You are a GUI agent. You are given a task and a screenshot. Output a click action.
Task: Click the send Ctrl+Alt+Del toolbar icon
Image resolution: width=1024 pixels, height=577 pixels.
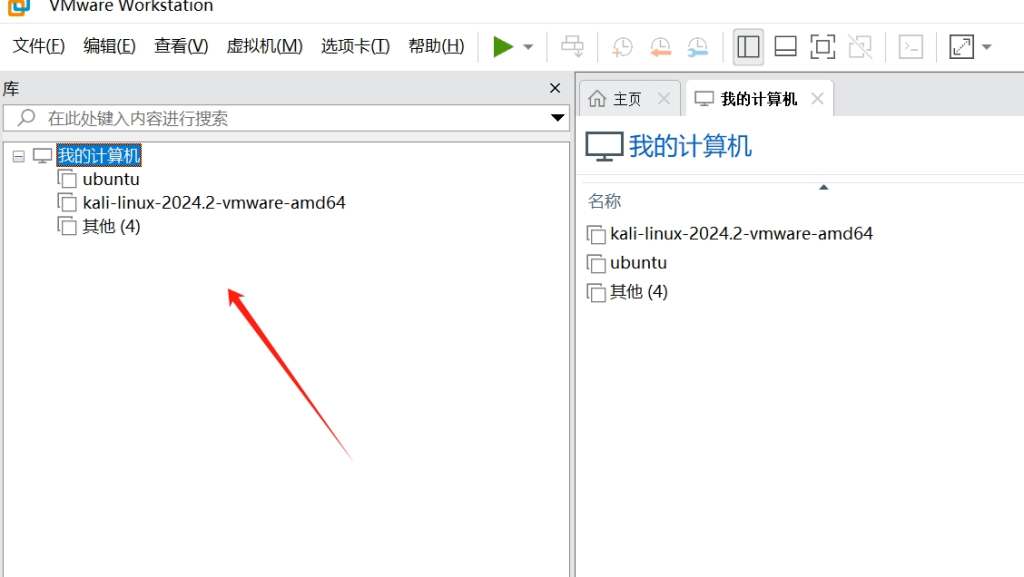point(573,46)
